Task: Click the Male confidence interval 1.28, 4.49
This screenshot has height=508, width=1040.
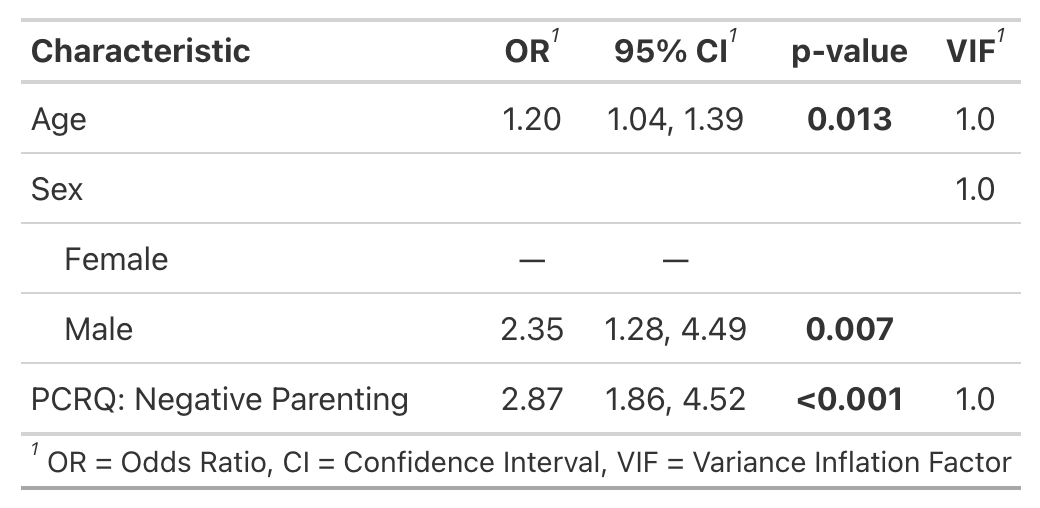Action: click(x=675, y=329)
